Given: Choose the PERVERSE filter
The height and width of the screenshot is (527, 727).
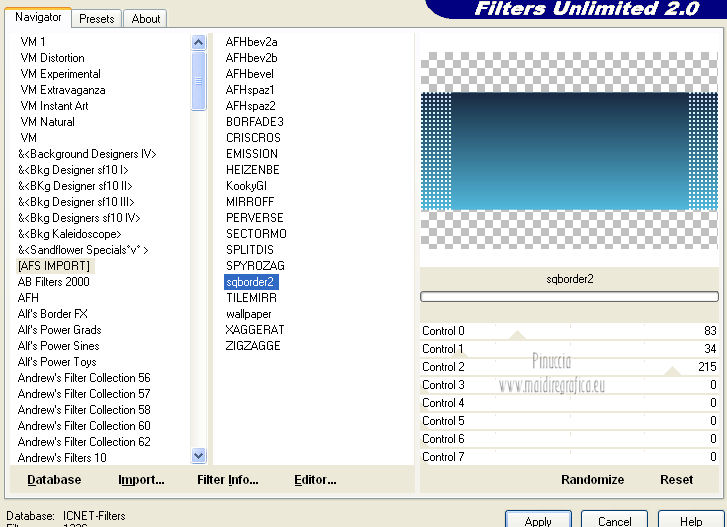Looking at the screenshot, I should click(x=255, y=218).
